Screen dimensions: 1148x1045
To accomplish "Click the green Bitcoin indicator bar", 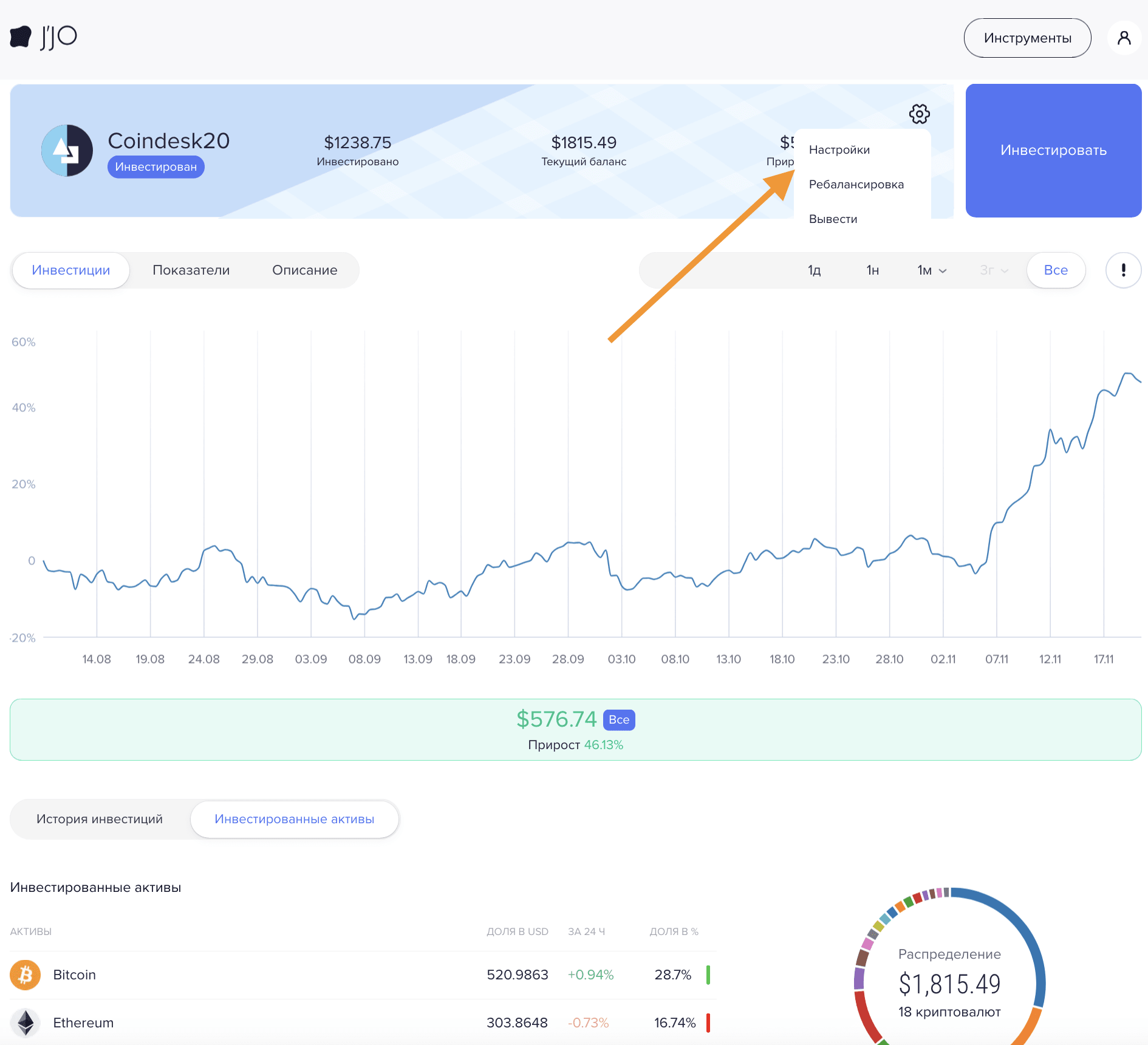I will click(x=708, y=975).
